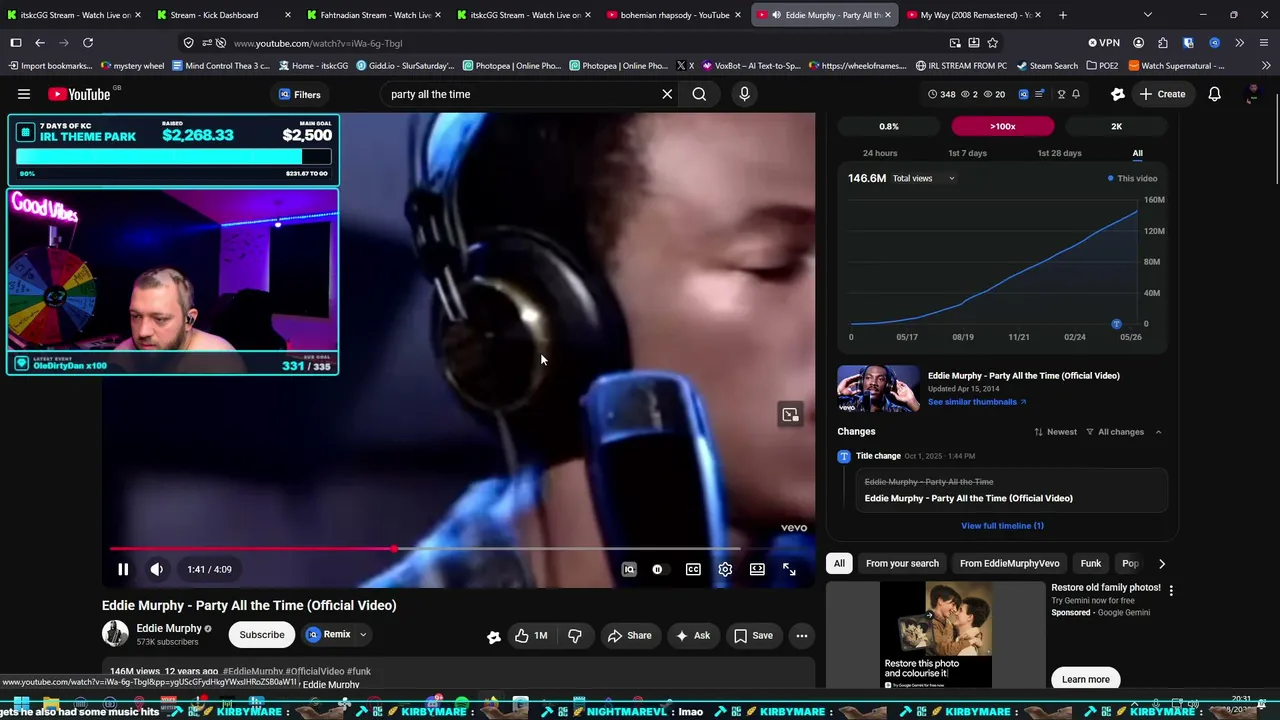This screenshot has height=720, width=1280.
Task: Change sort order from Newest
Action: (1055, 432)
